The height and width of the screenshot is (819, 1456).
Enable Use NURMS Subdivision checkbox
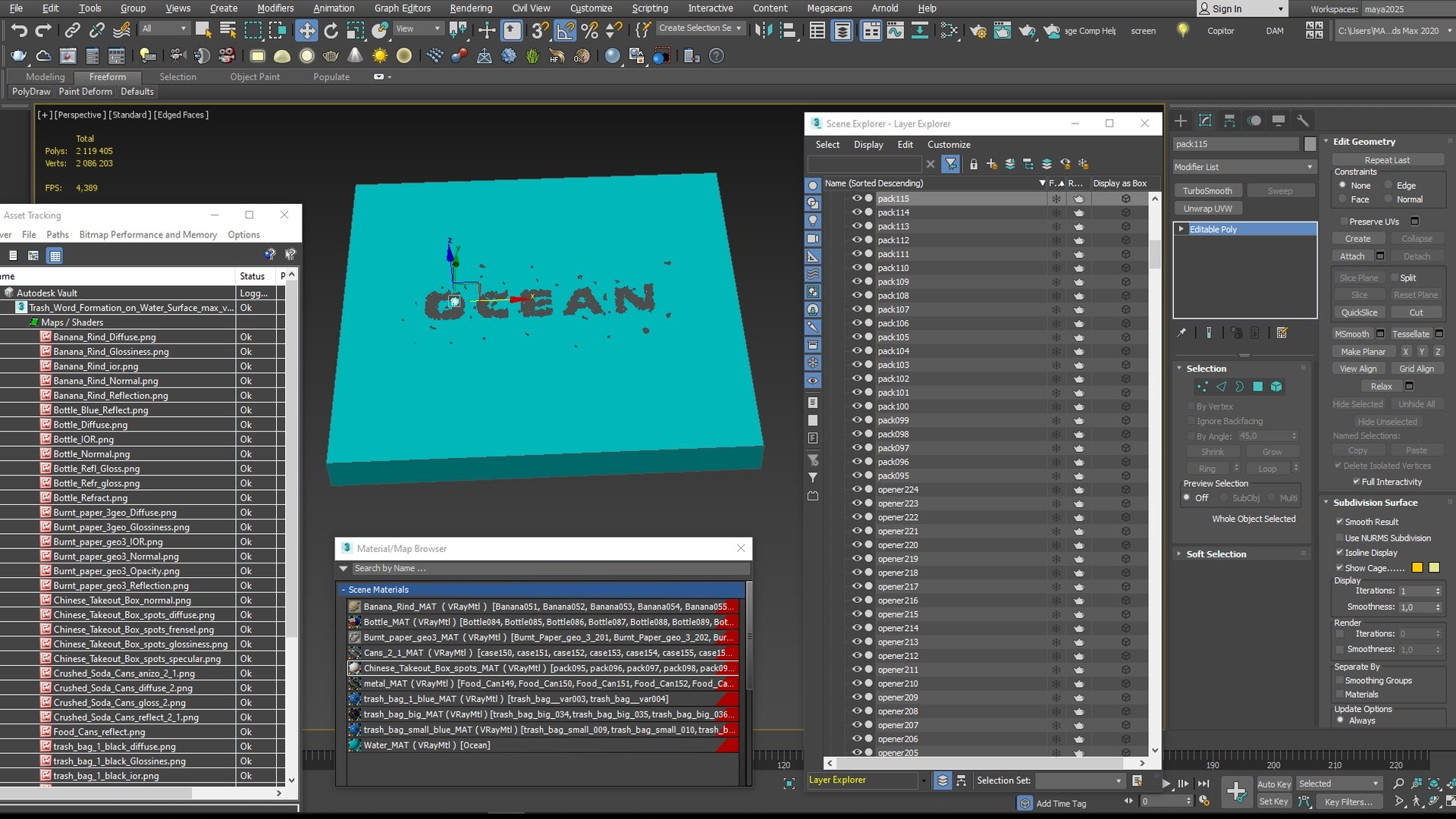(x=1339, y=538)
